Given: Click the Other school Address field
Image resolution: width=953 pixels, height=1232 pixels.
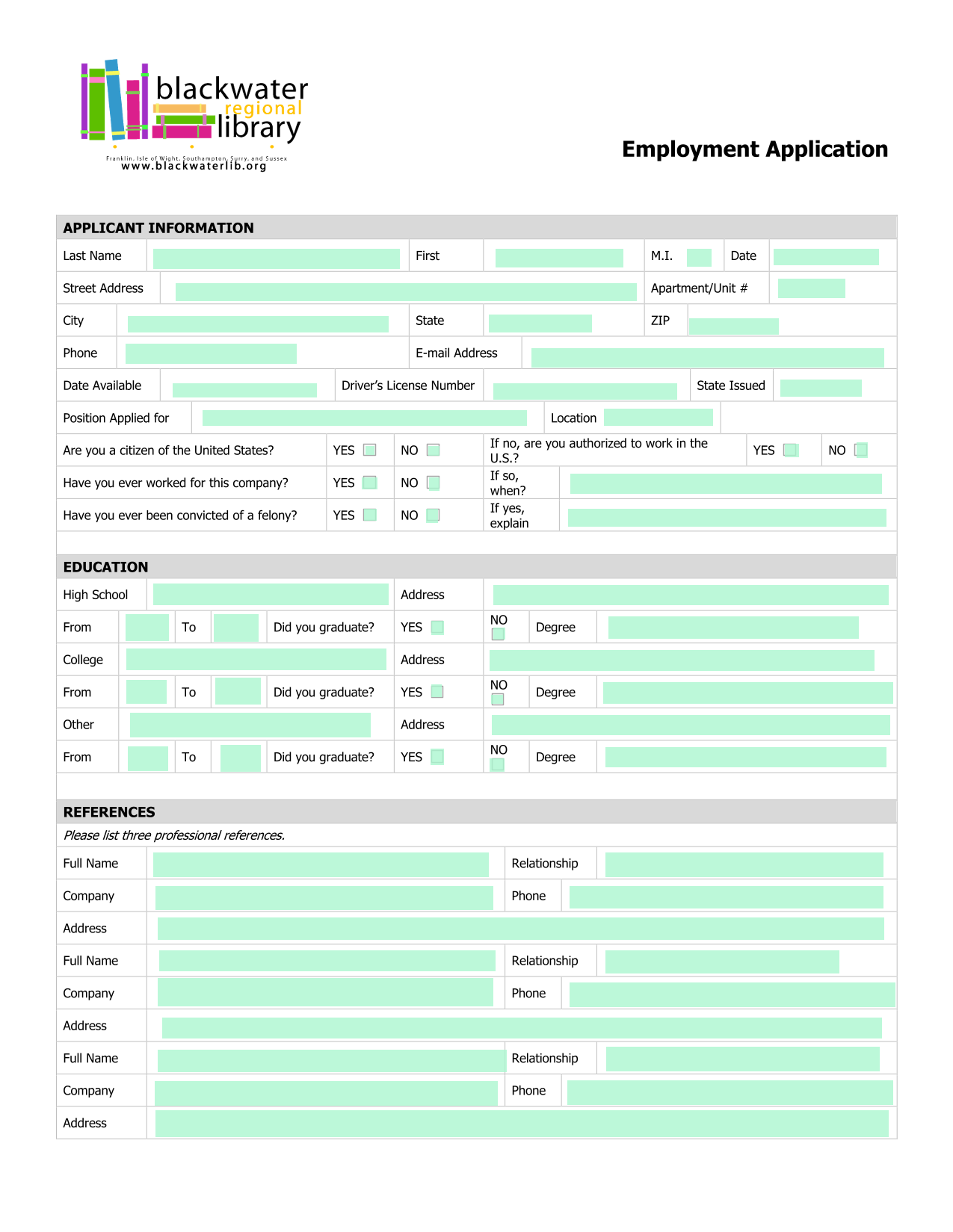Looking at the screenshot, I should 691,725.
